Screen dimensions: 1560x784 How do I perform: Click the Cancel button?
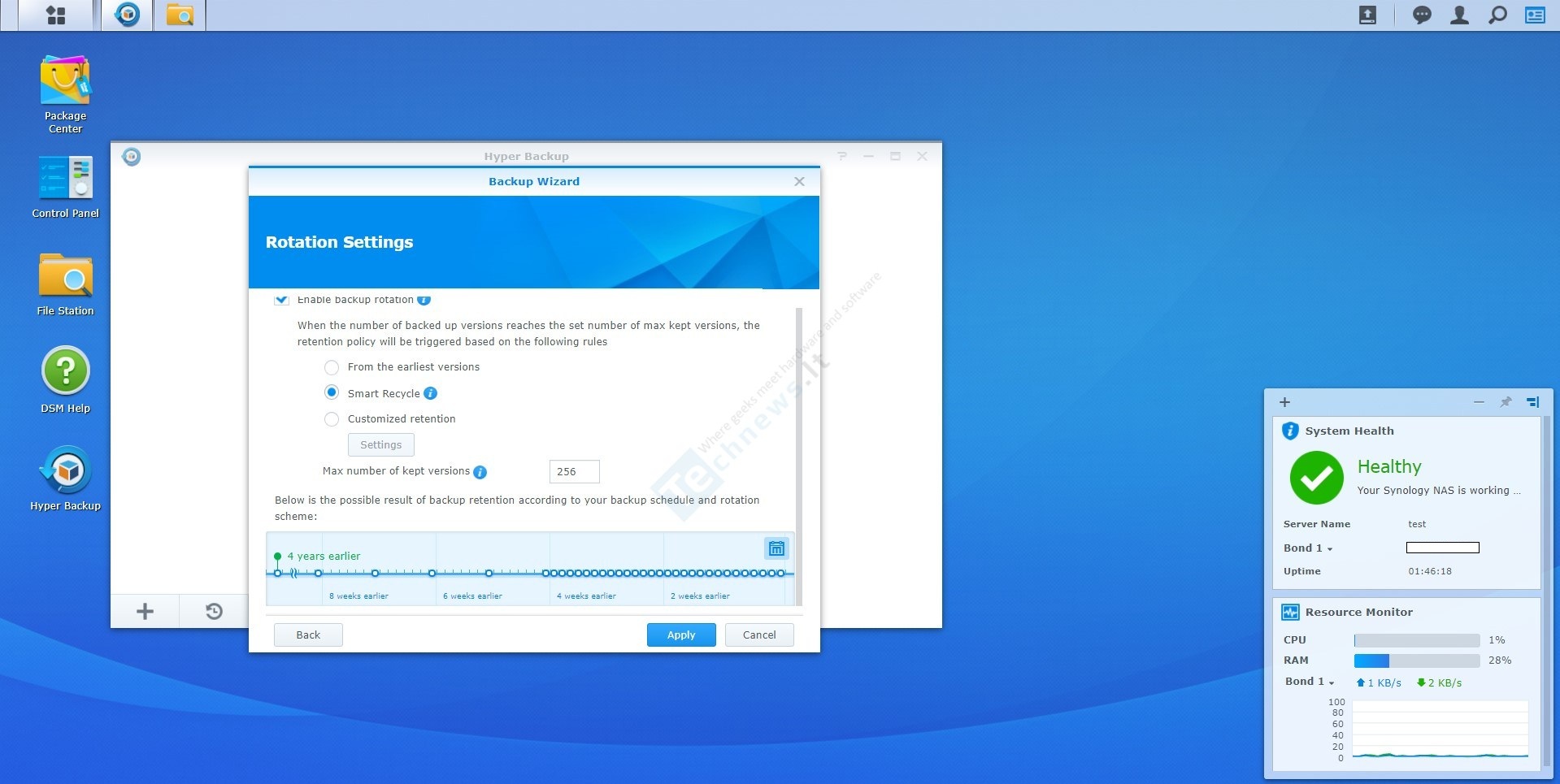pyautogui.click(x=759, y=635)
